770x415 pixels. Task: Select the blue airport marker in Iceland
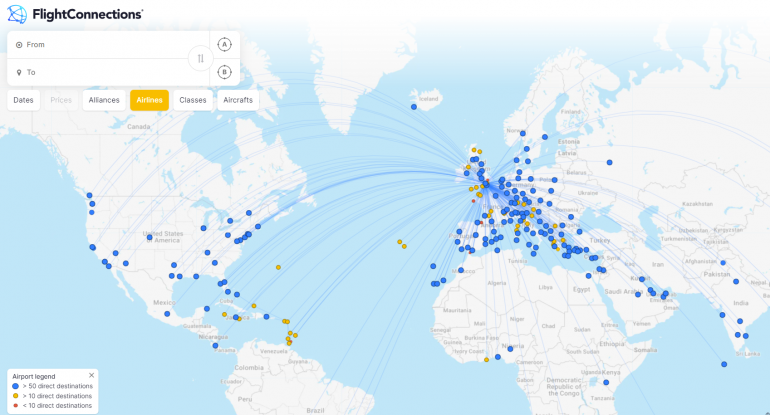(413, 106)
